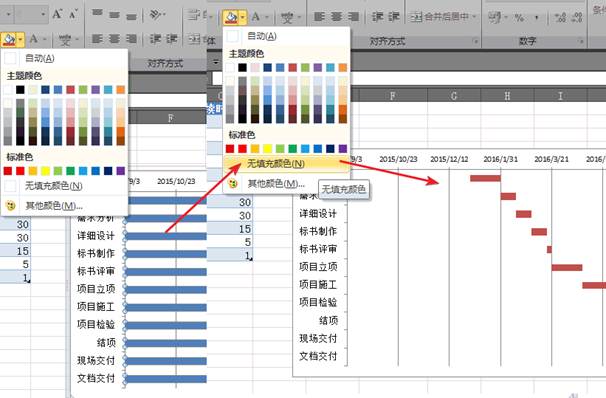The width and height of the screenshot is (606, 398).
Task: Select column I header
Action: pos(560,95)
